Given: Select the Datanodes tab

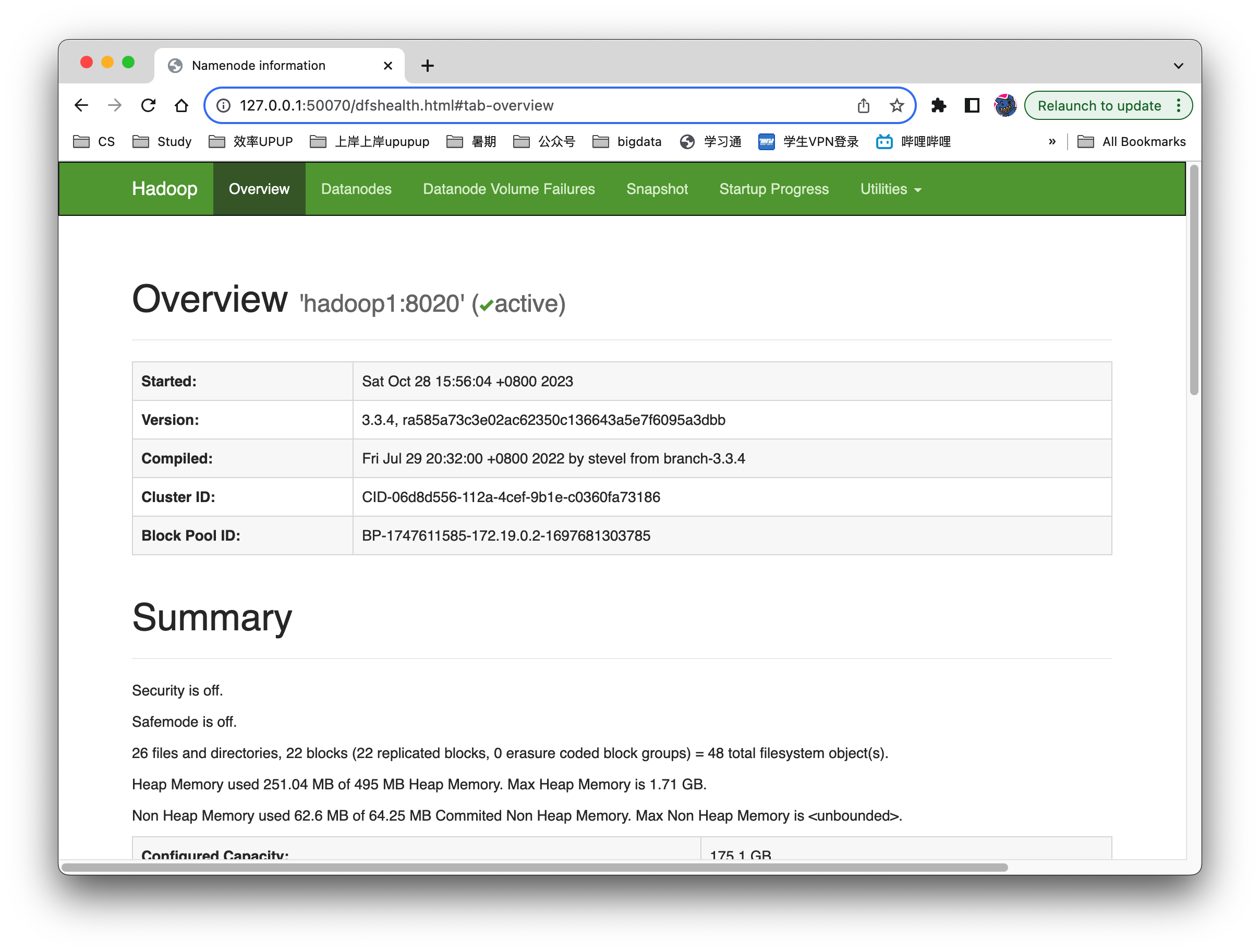Looking at the screenshot, I should point(357,189).
